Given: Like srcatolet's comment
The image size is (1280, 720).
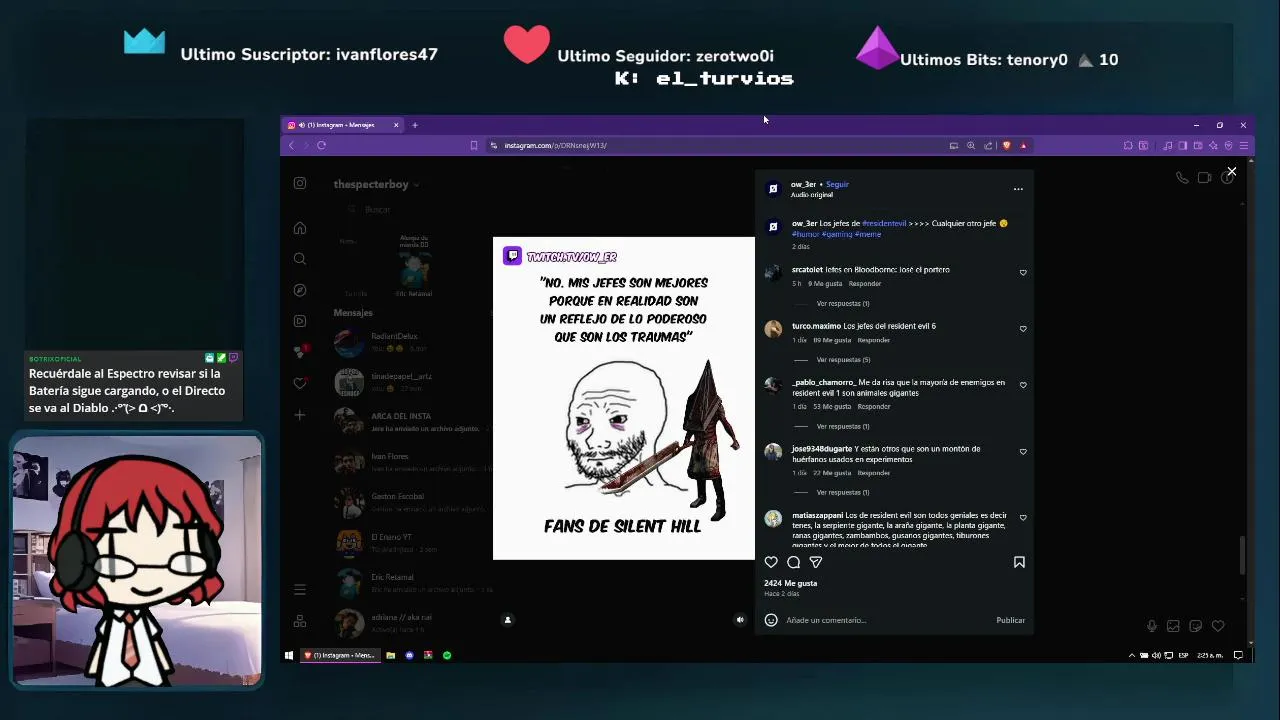Looking at the screenshot, I should 1023,272.
